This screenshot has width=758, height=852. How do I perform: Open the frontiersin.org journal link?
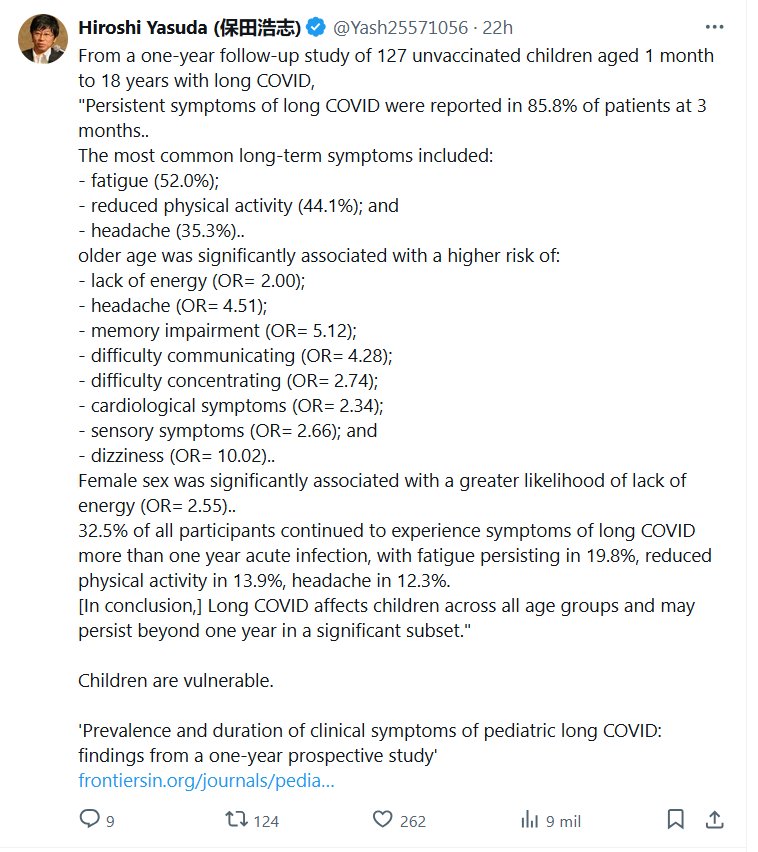206,780
